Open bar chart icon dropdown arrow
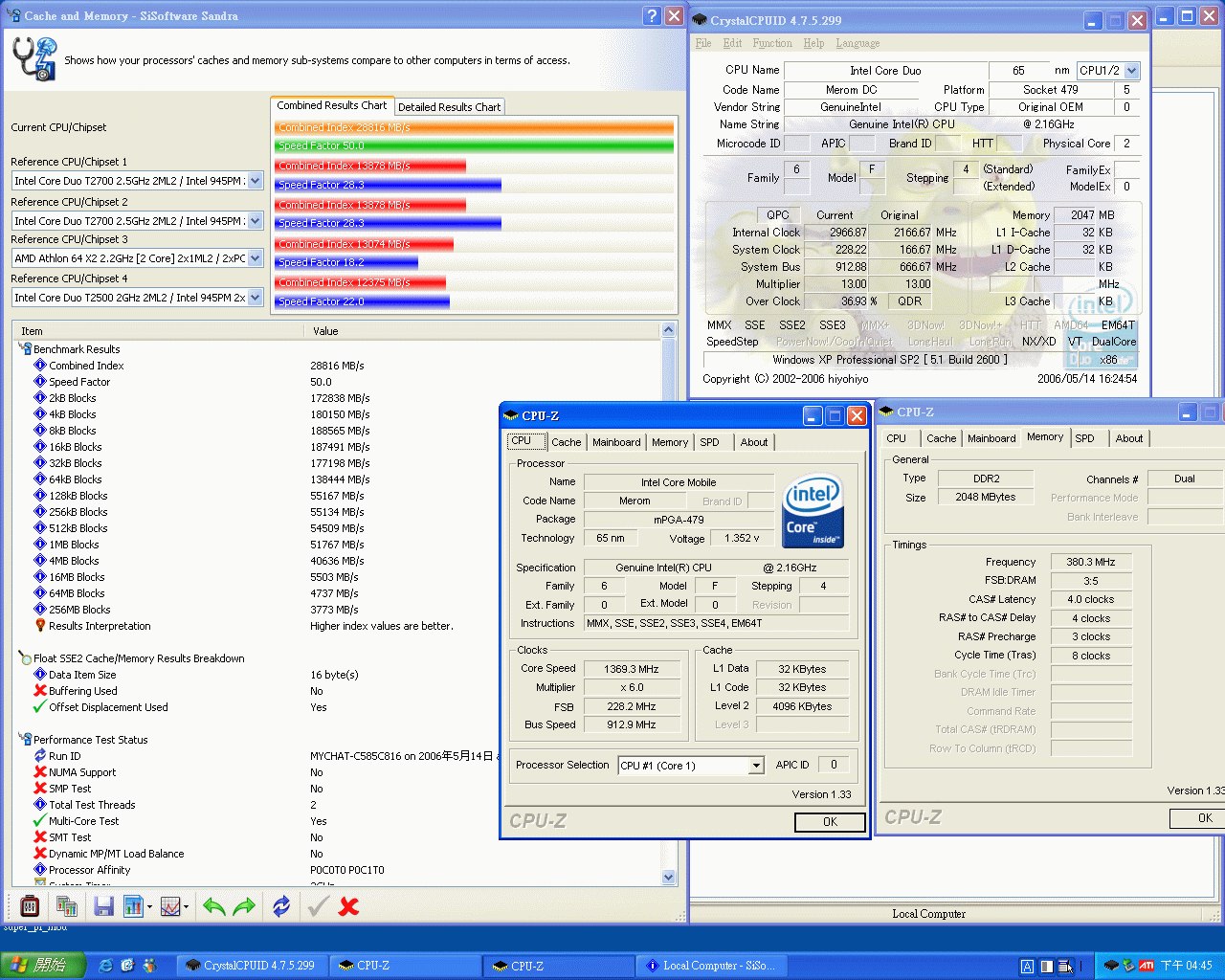The width and height of the screenshot is (1225, 980). pos(150,906)
